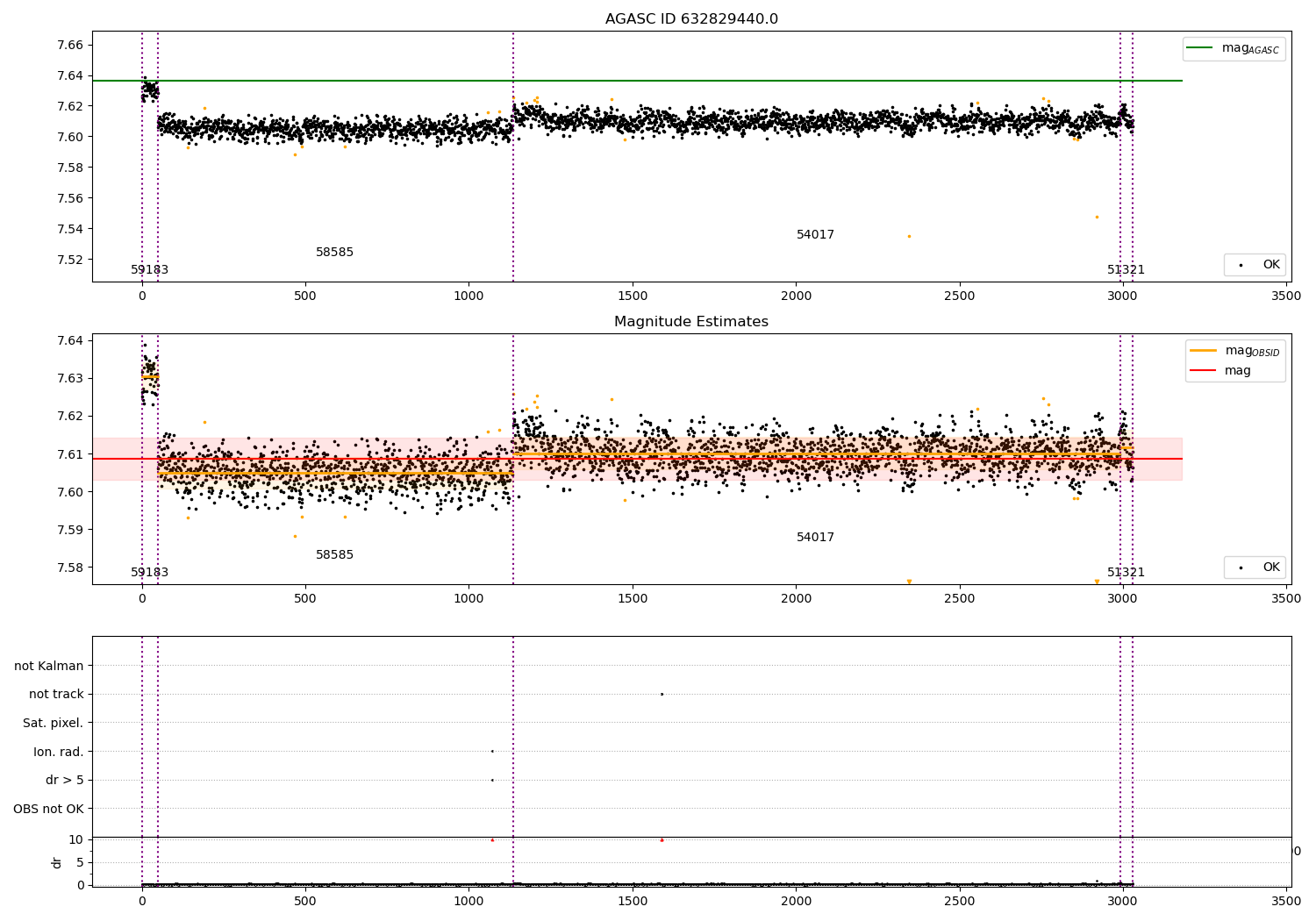Click the orange clipped triangle near 2920 in Magnitude Estimates
Image resolution: width=1316 pixels, height=921 pixels.
tap(1097, 582)
